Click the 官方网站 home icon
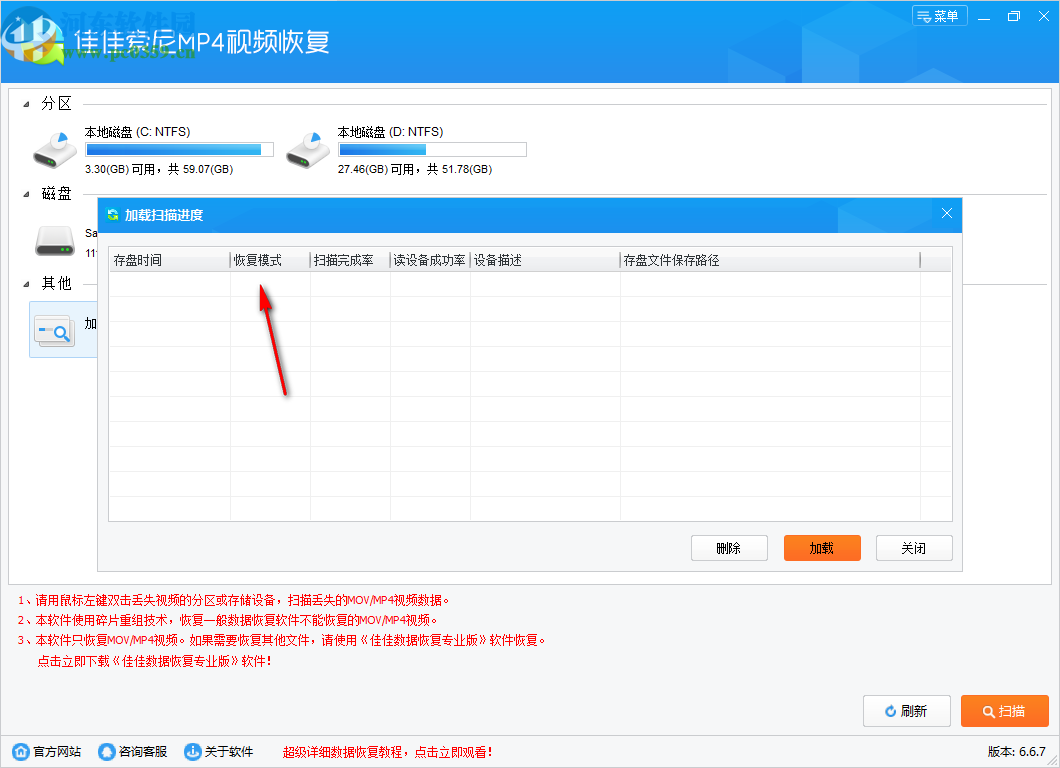 click(x=21, y=752)
